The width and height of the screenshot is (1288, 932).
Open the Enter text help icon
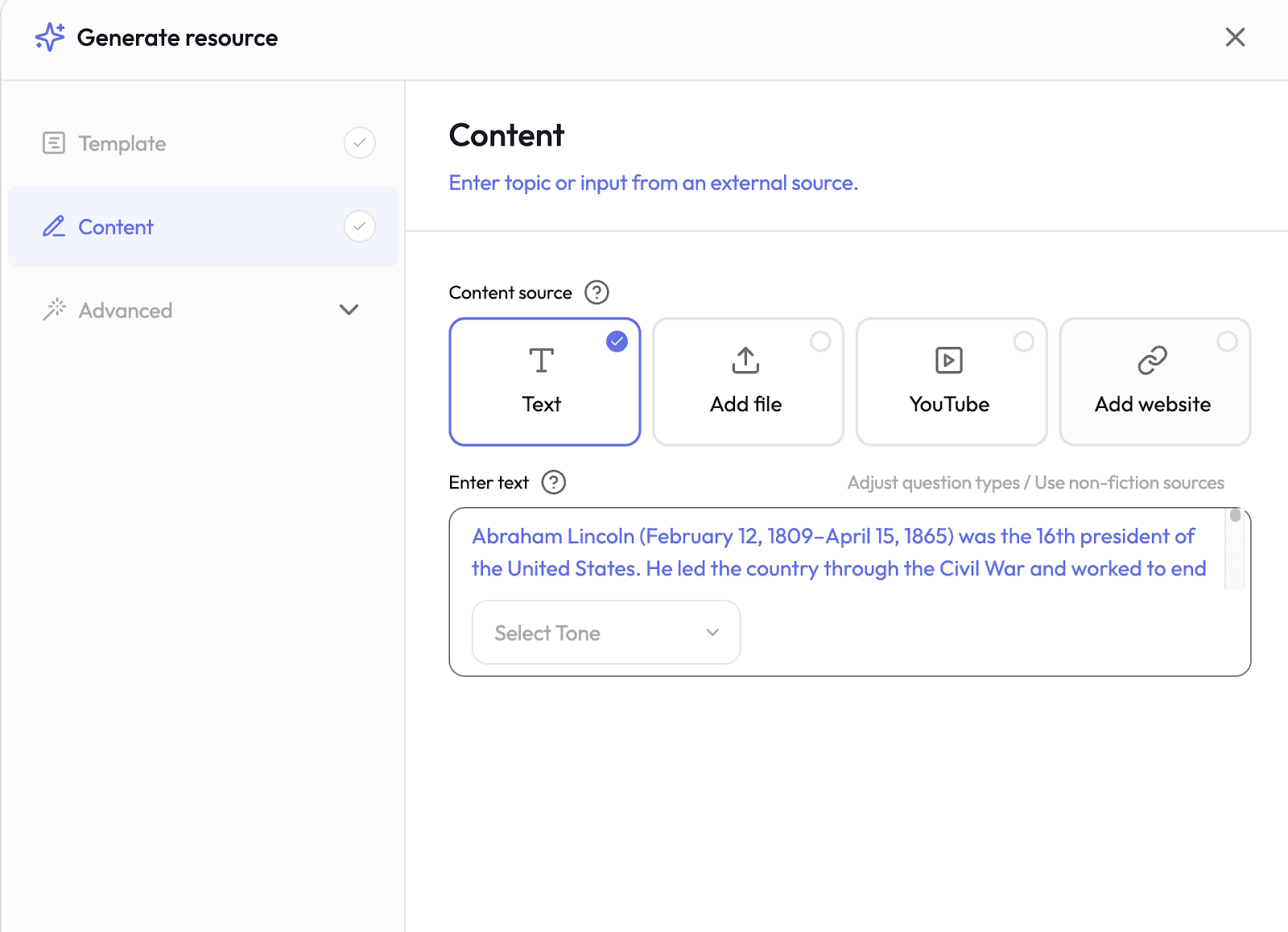[x=554, y=482]
